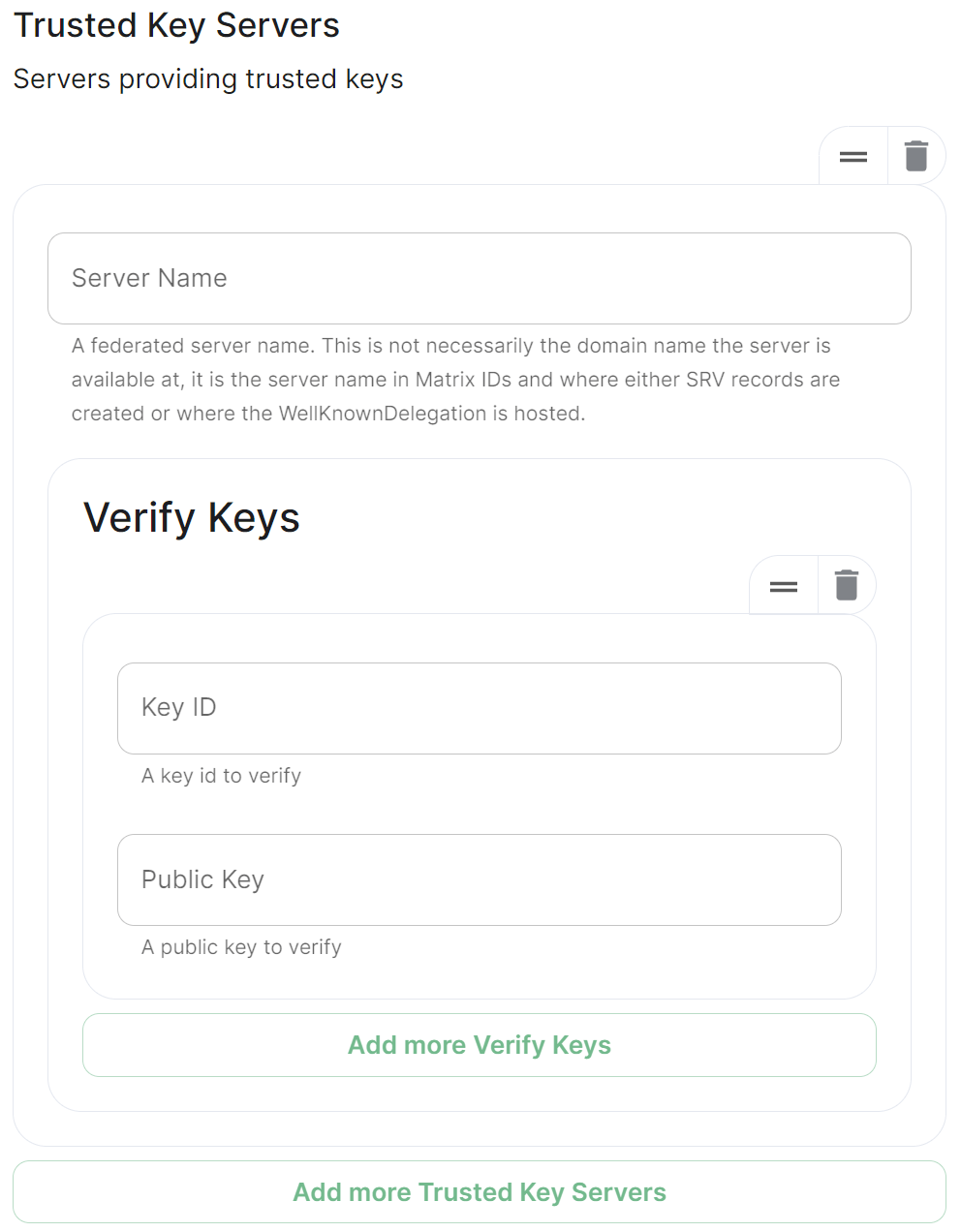Screen dimensions: 961x1232
Task: Select the 'Servers providing trusted keys' subtitle
Action: [208, 78]
